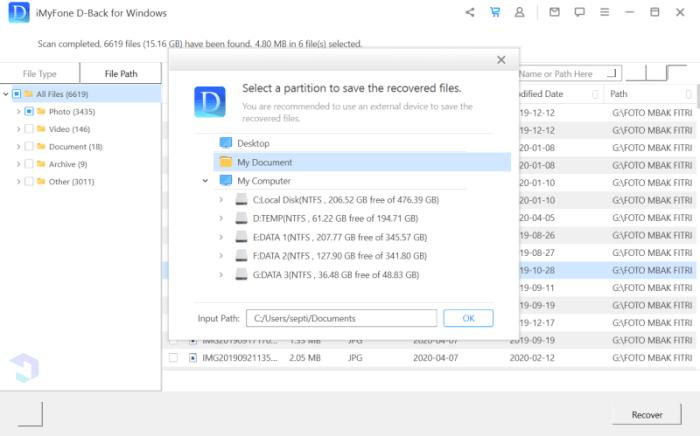Click the Recover button

[647, 415]
